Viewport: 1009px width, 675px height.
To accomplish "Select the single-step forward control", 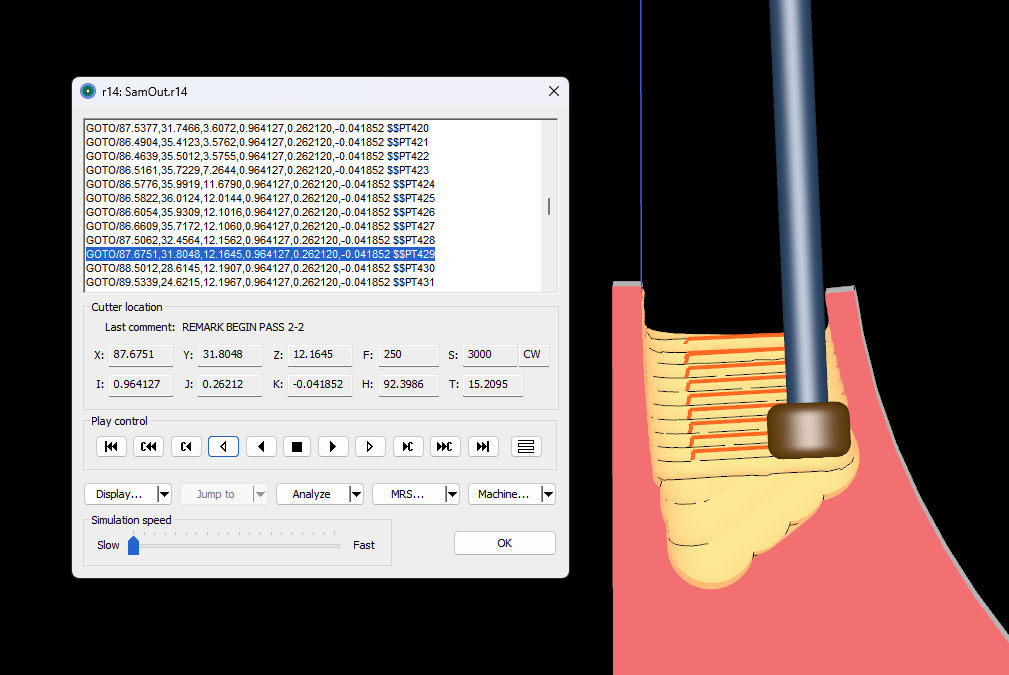I will (370, 446).
